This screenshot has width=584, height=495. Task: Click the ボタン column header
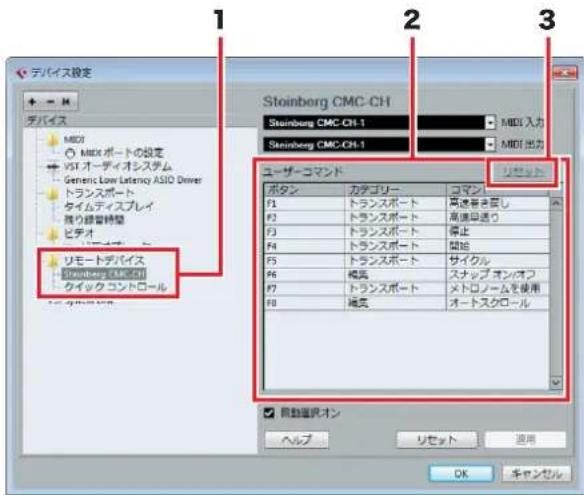coord(305,190)
